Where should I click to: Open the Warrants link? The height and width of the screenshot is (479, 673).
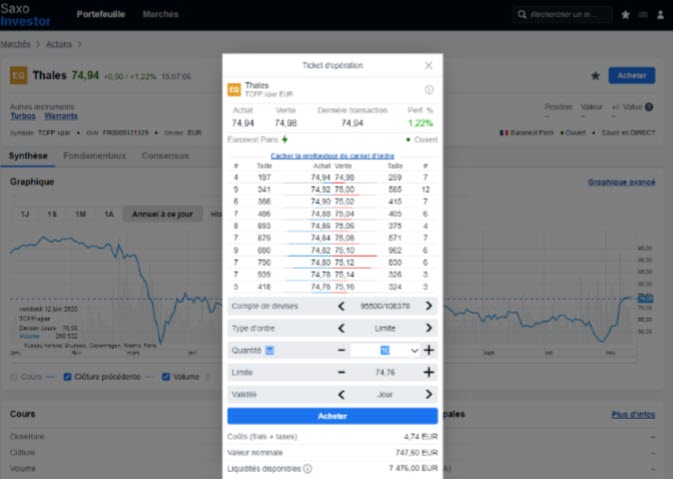(x=61, y=116)
